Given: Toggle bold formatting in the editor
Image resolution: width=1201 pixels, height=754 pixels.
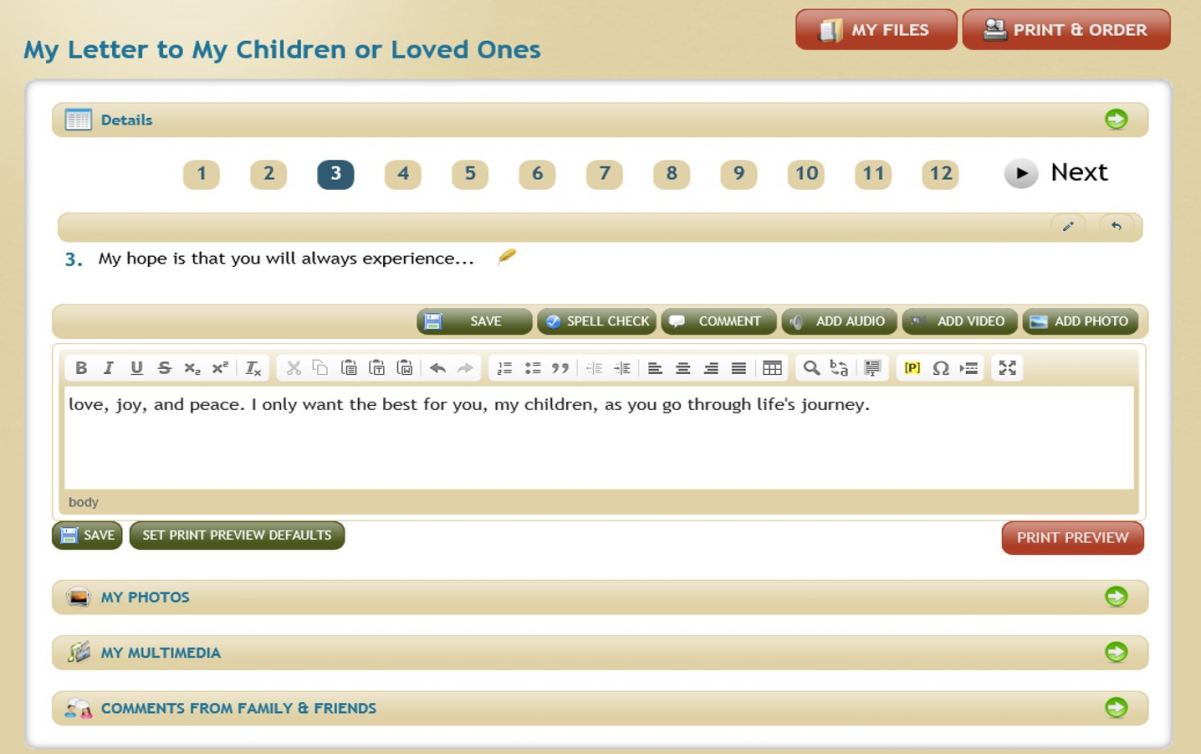Looking at the screenshot, I should 81,368.
